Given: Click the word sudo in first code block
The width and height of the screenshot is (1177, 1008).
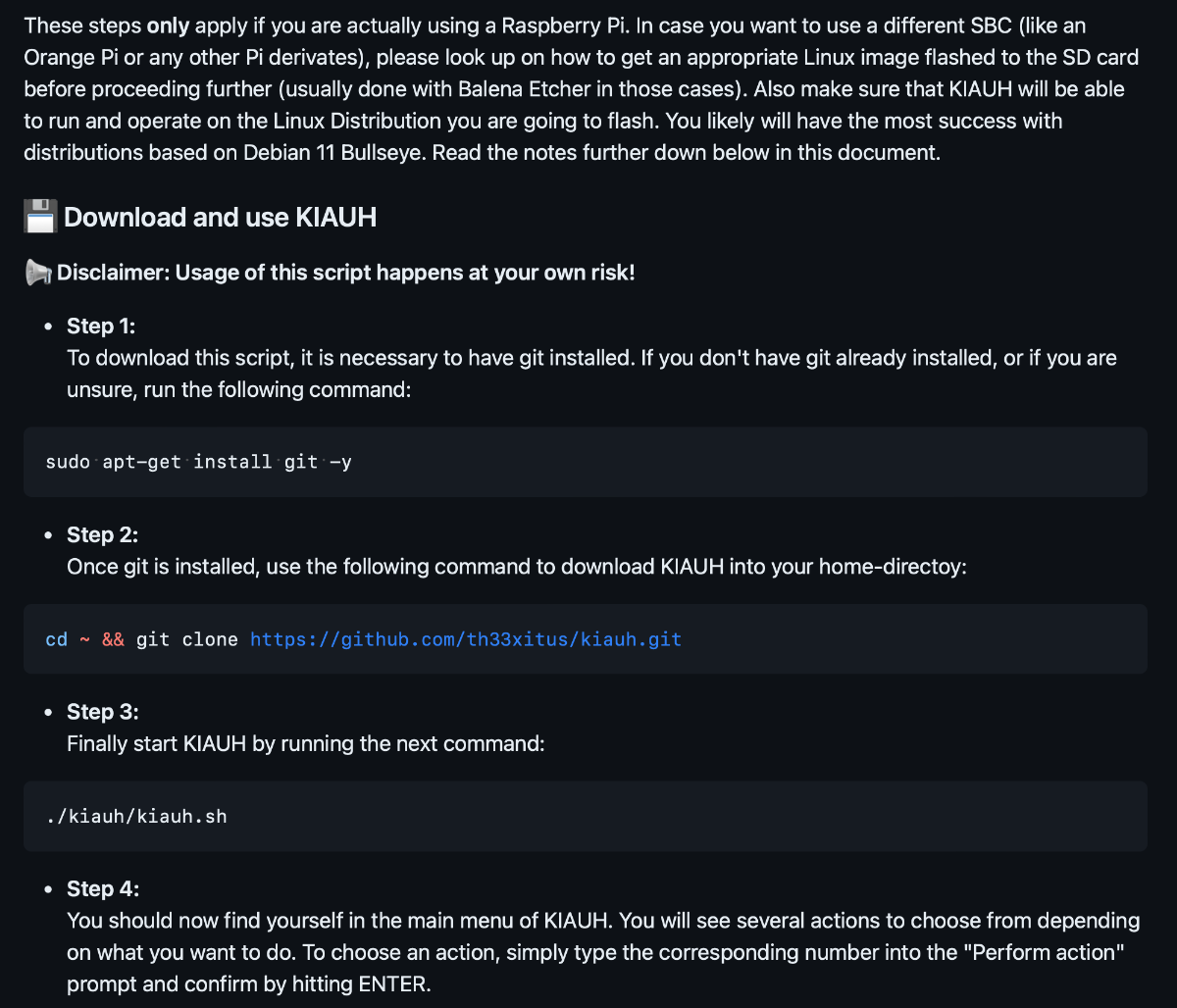Looking at the screenshot, I should tap(68, 462).
